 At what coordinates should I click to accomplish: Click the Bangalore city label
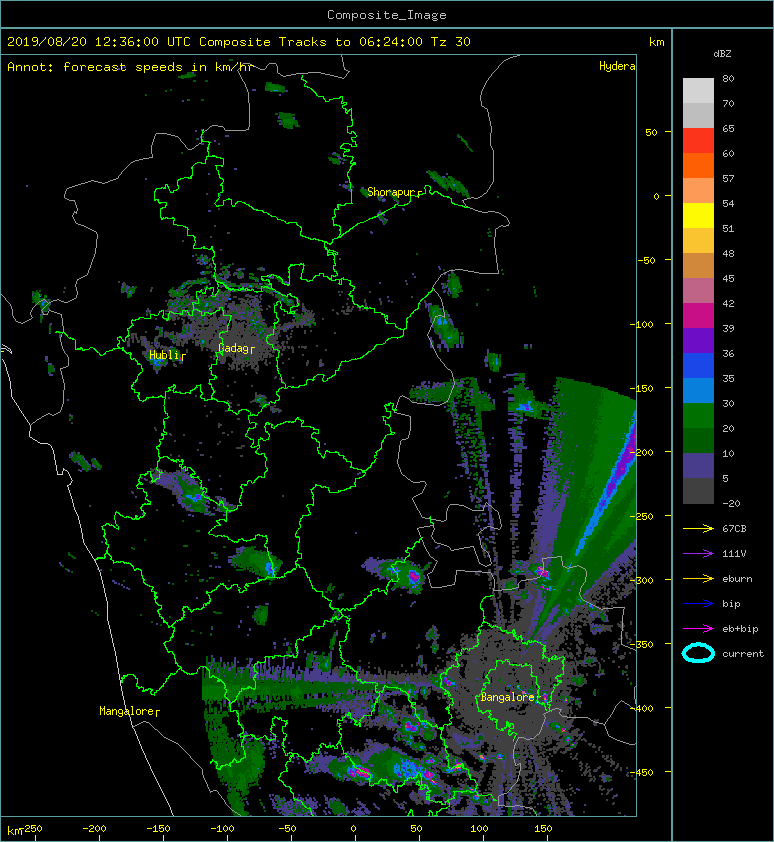507,697
